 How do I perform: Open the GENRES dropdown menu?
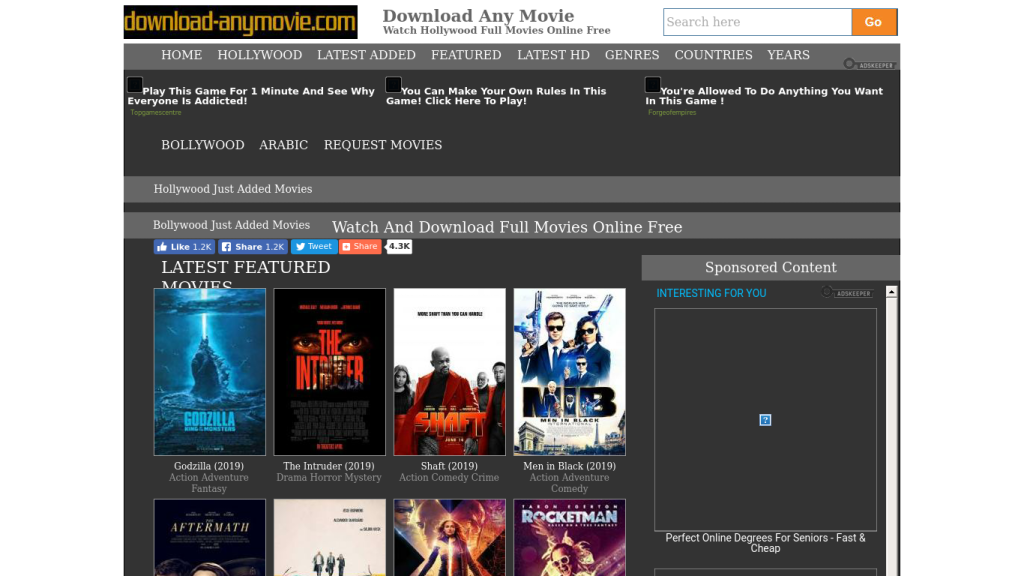coord(632,55)
